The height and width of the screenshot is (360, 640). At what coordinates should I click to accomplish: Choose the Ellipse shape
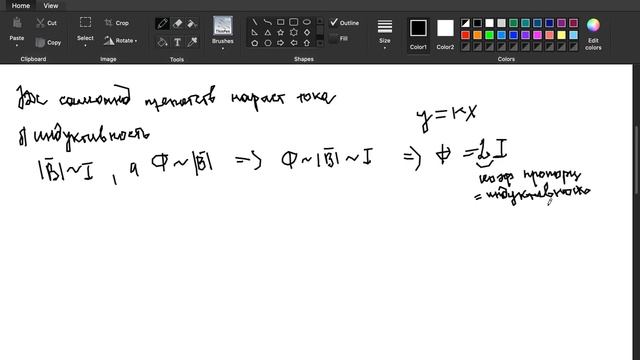click(307, 22)
